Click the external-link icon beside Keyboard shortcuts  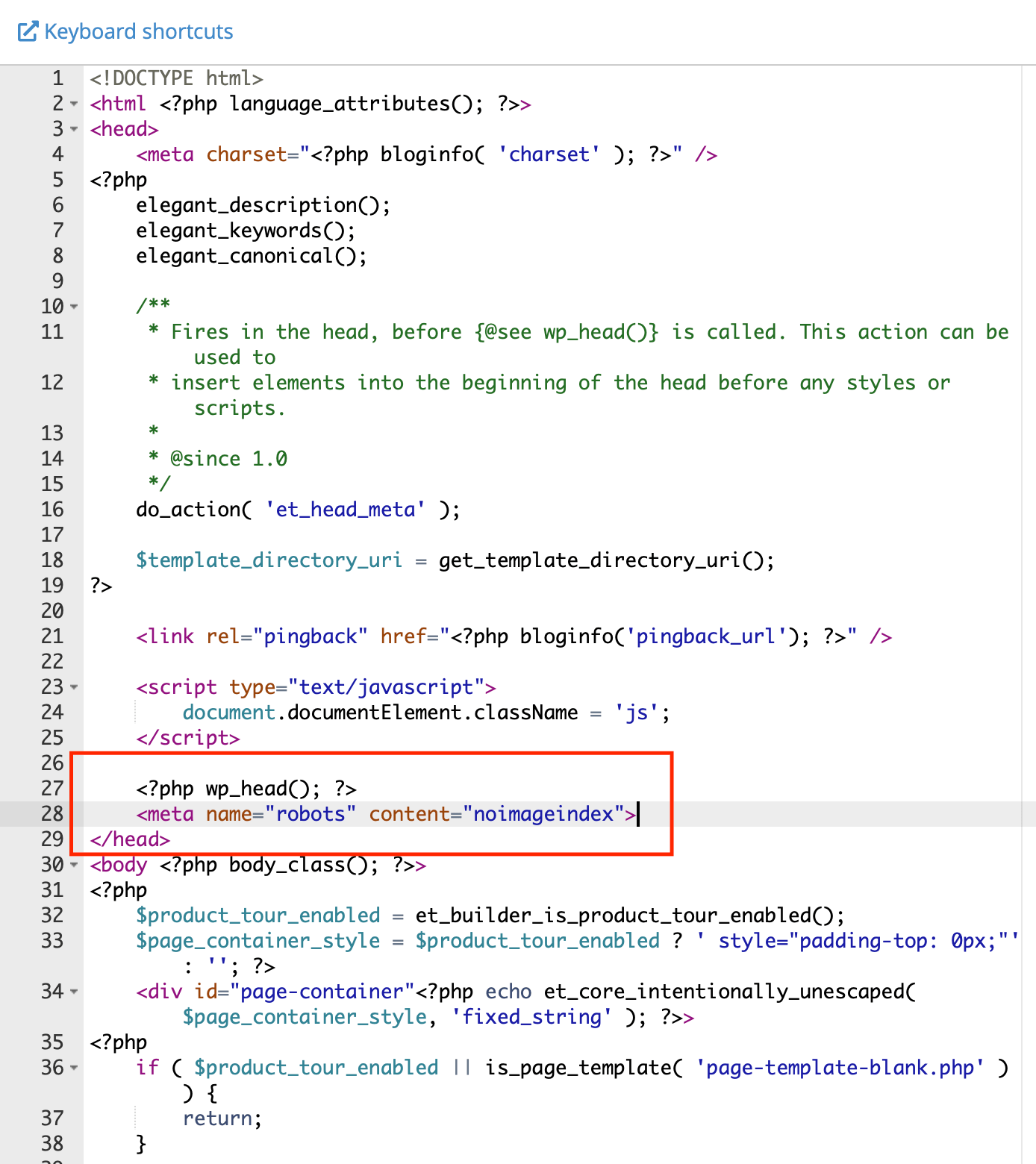tap(27, 31)
